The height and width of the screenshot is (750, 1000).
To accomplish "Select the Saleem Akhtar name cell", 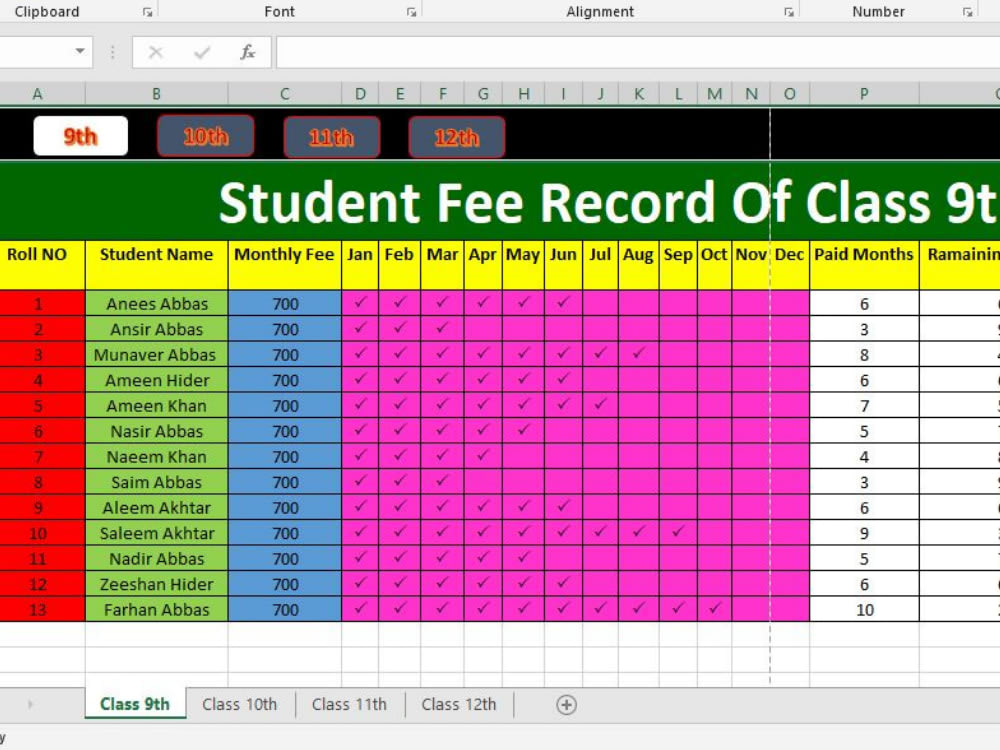I will coord(156,533).
